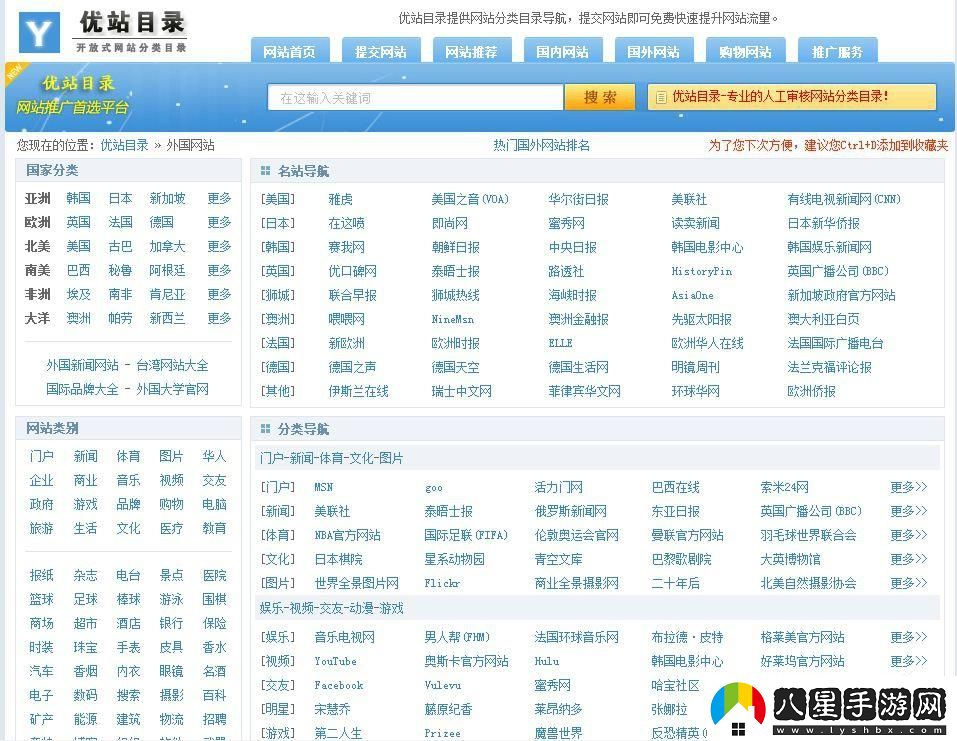Select 法国 in the 欧洲 row

(x=120, y=222)
